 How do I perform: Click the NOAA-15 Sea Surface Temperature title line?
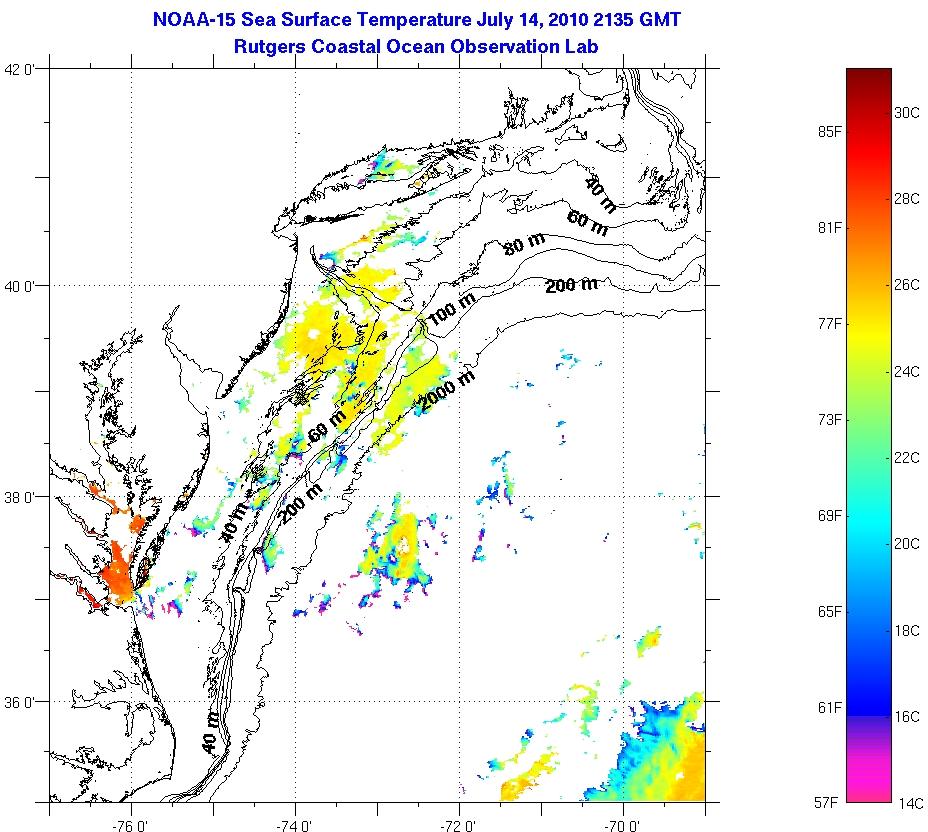(x=416, y=20)
